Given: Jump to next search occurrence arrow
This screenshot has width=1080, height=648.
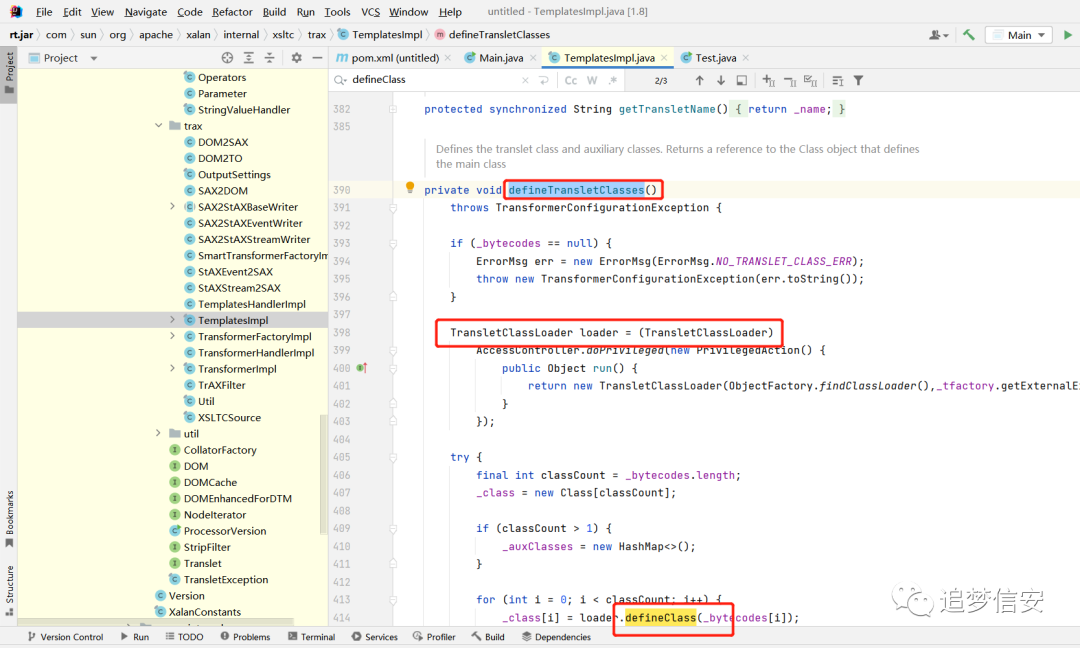Looking at the screenshot, I should (x=720, y=81).
